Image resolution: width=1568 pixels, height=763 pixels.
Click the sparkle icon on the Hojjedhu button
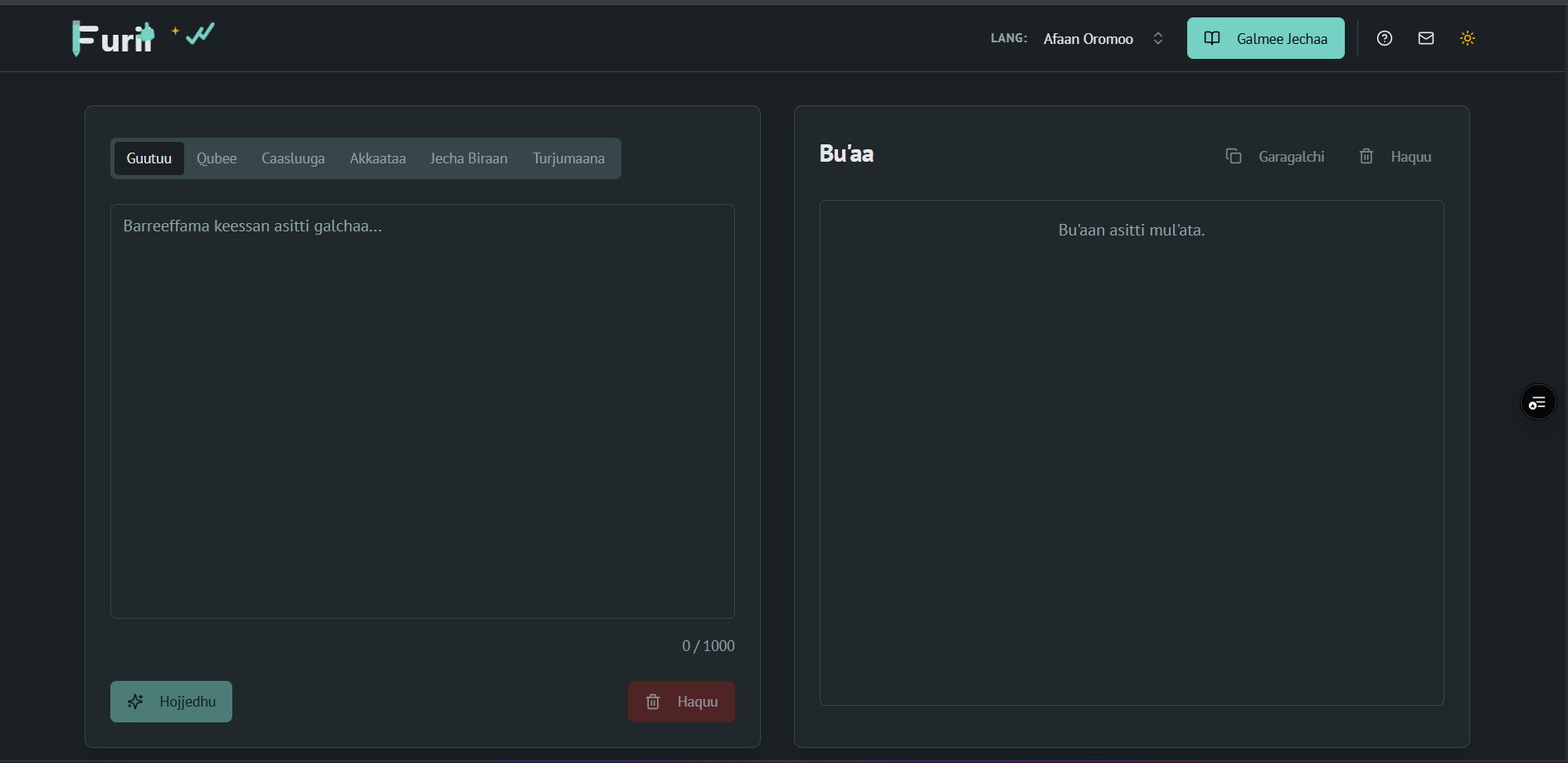click(x=136, y=702)
